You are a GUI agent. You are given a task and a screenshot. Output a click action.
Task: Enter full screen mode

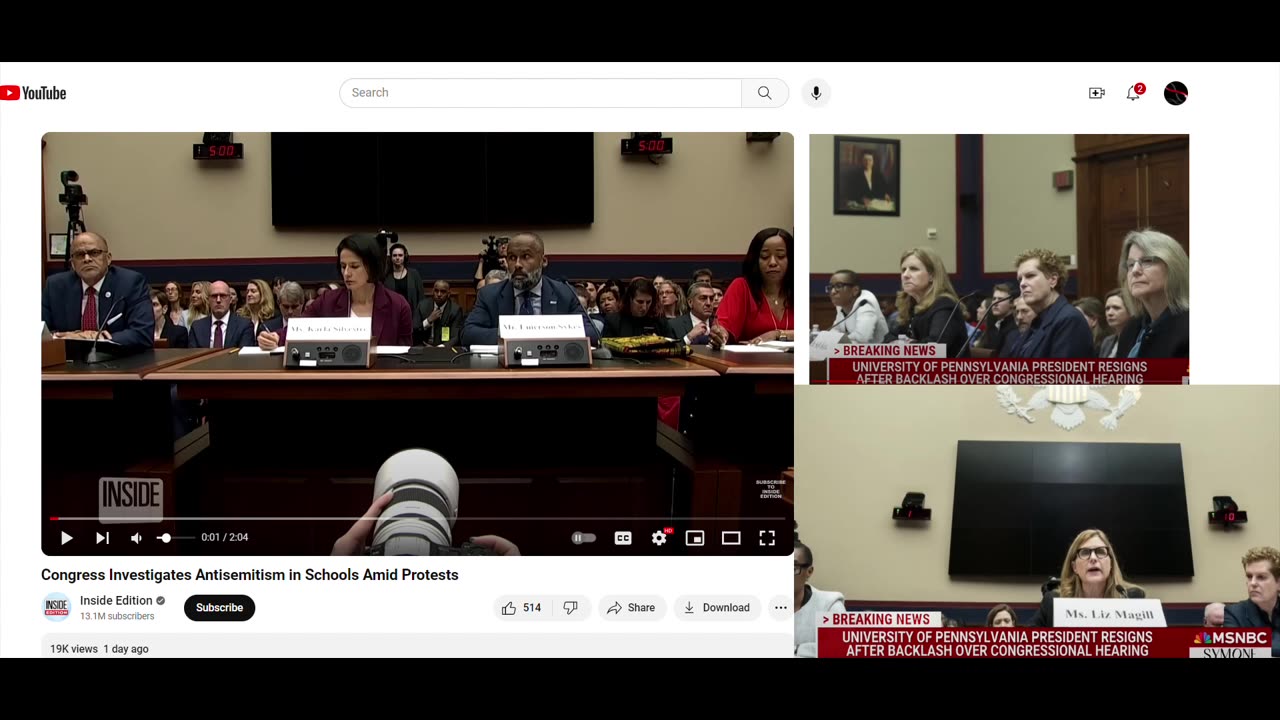coord(767,538)
